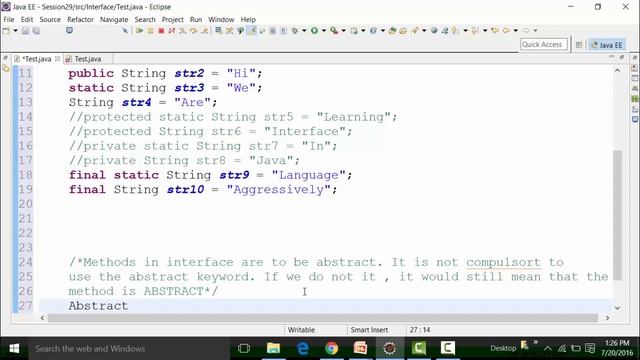Toggle the highlighted toolbar button beside Step Filters
This screenshot has width=640, height=360.
click(251, 31)
